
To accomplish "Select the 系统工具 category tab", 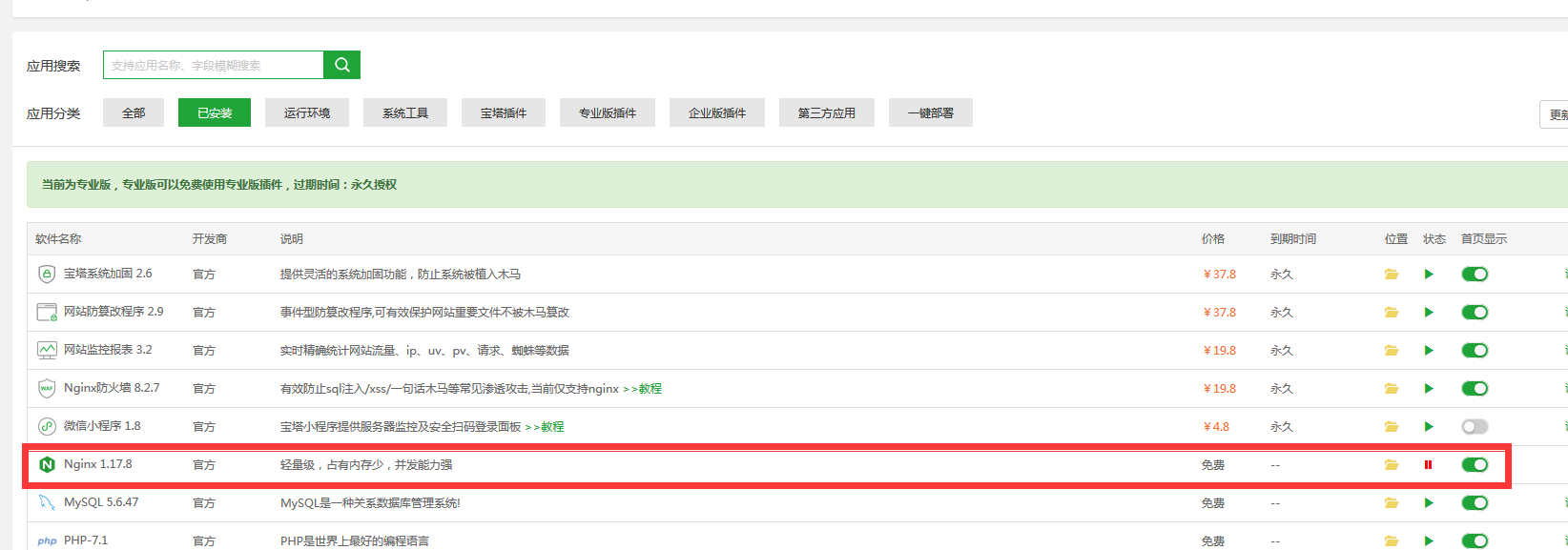I will pos(405,112).
